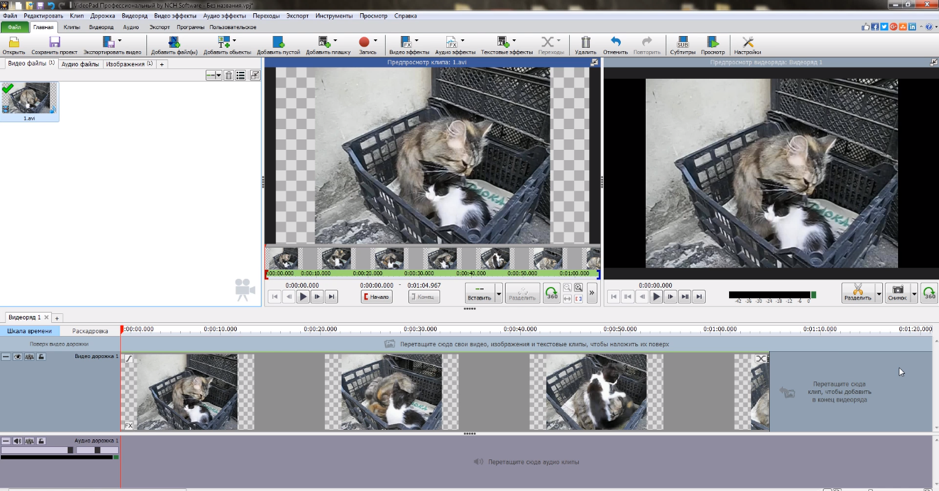The image size is (939, 491).
Task: Open Запись dropdown arrow
Action: coord(375,41)
